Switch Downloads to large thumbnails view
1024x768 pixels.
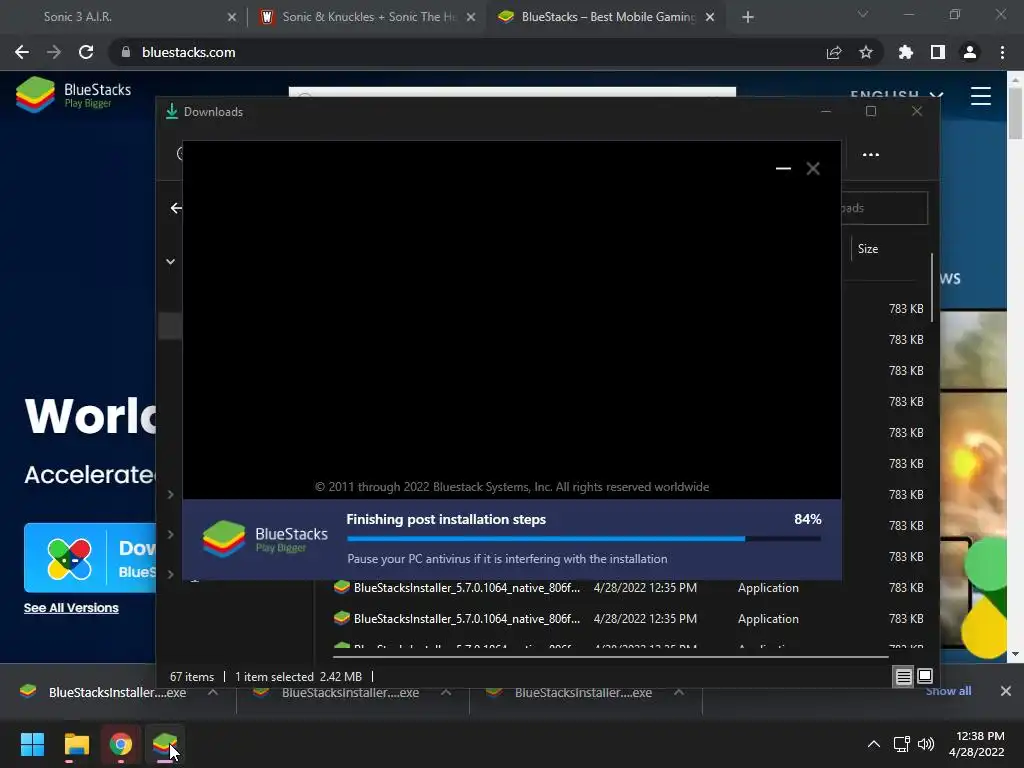pos(925,676)
